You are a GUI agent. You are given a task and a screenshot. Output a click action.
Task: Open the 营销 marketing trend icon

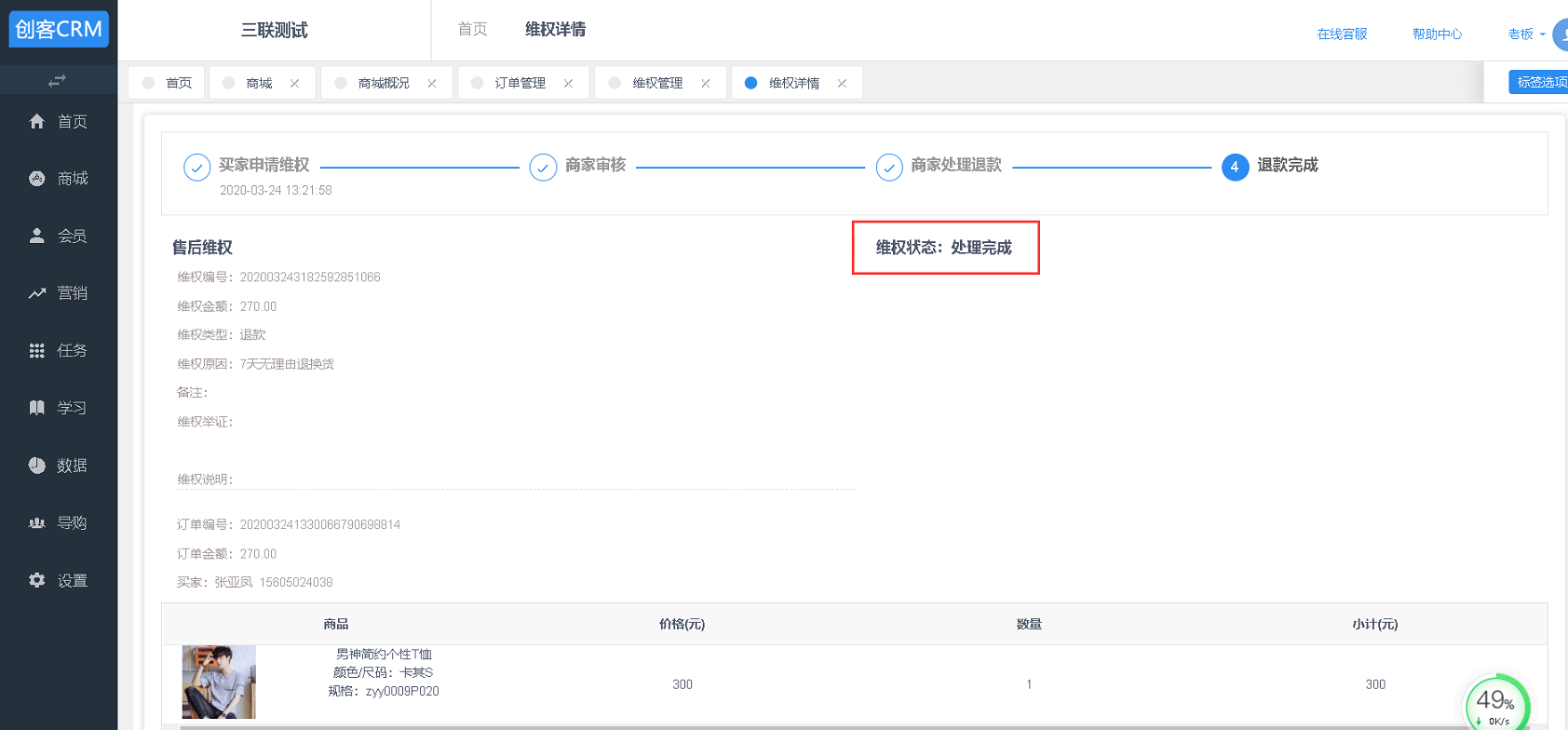(37, 293)
